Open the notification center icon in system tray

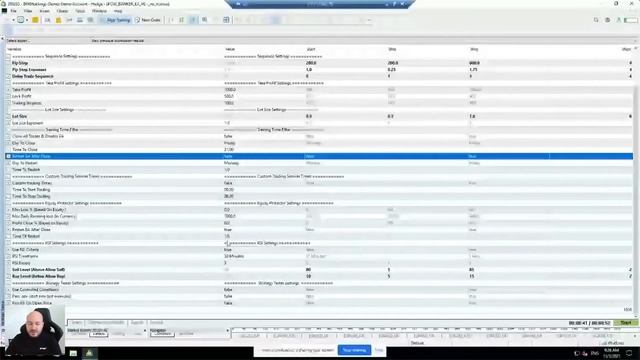point(629,353)
